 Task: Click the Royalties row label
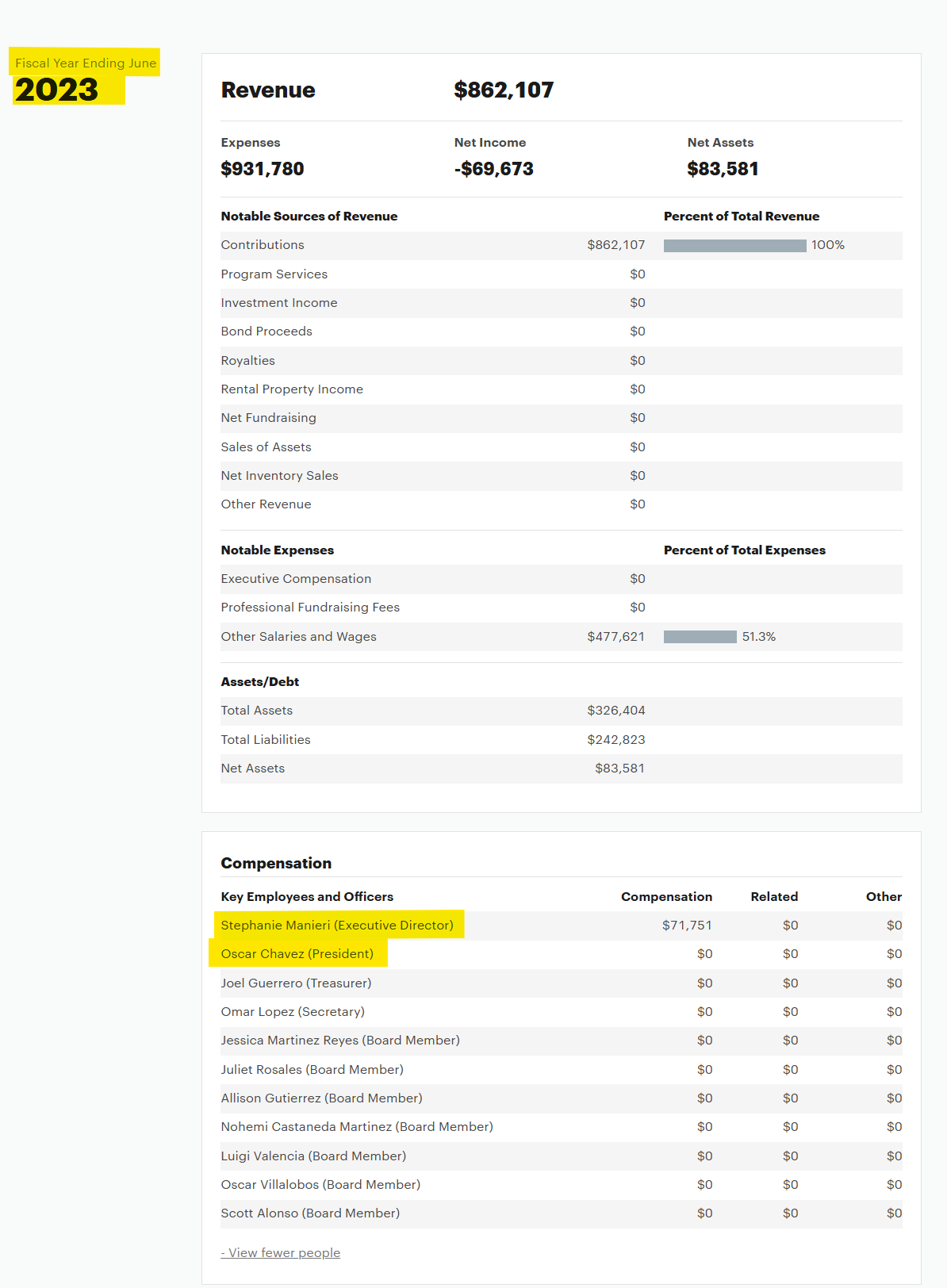(248, 360)
